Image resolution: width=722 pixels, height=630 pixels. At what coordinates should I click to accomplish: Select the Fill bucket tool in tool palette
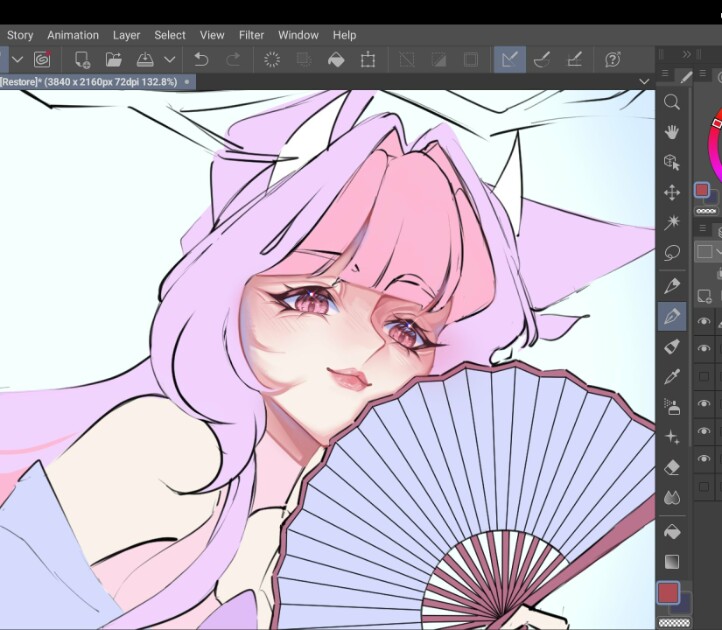[x=672, y=532]
